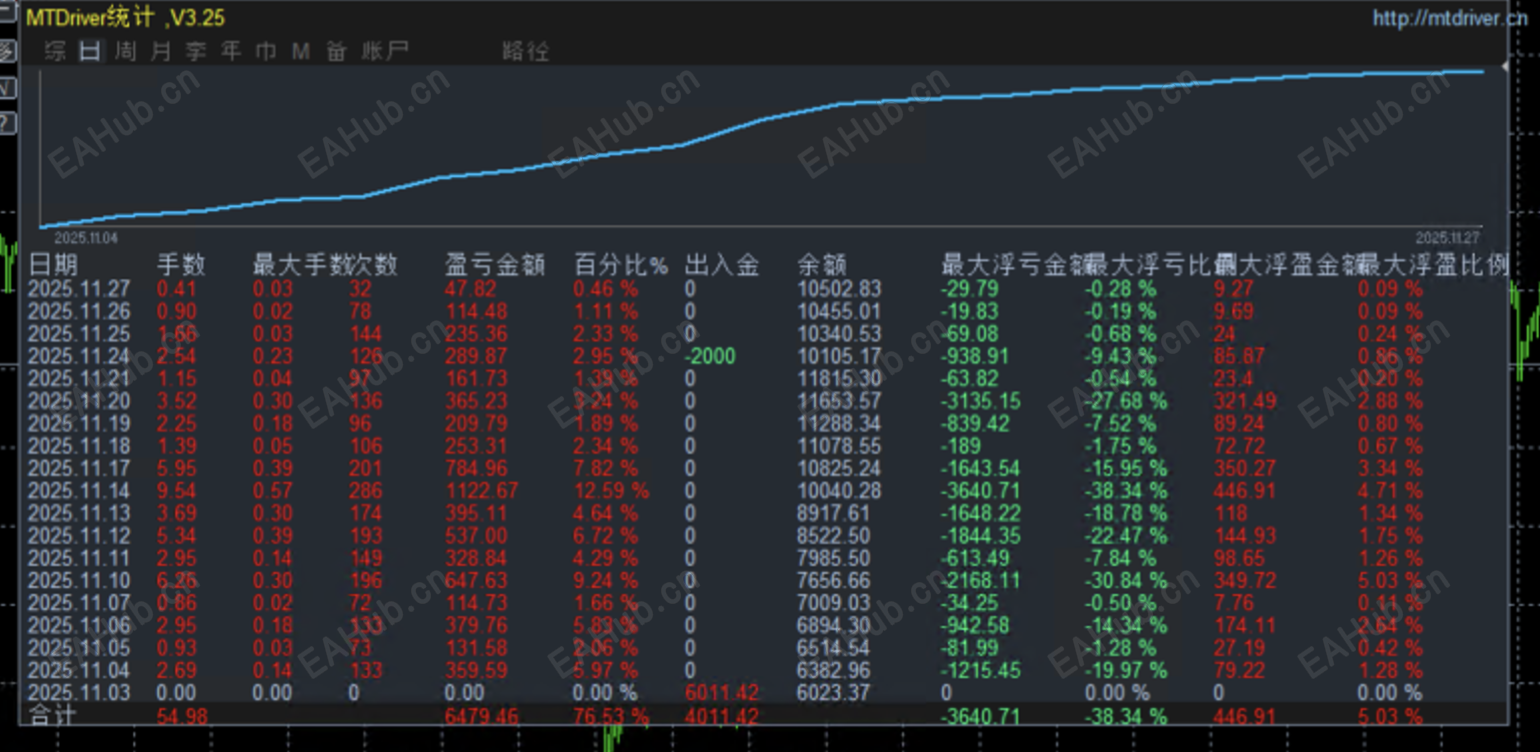
Task: Select the 2025.11.14 date row
Action: click(x=79, y=491)
